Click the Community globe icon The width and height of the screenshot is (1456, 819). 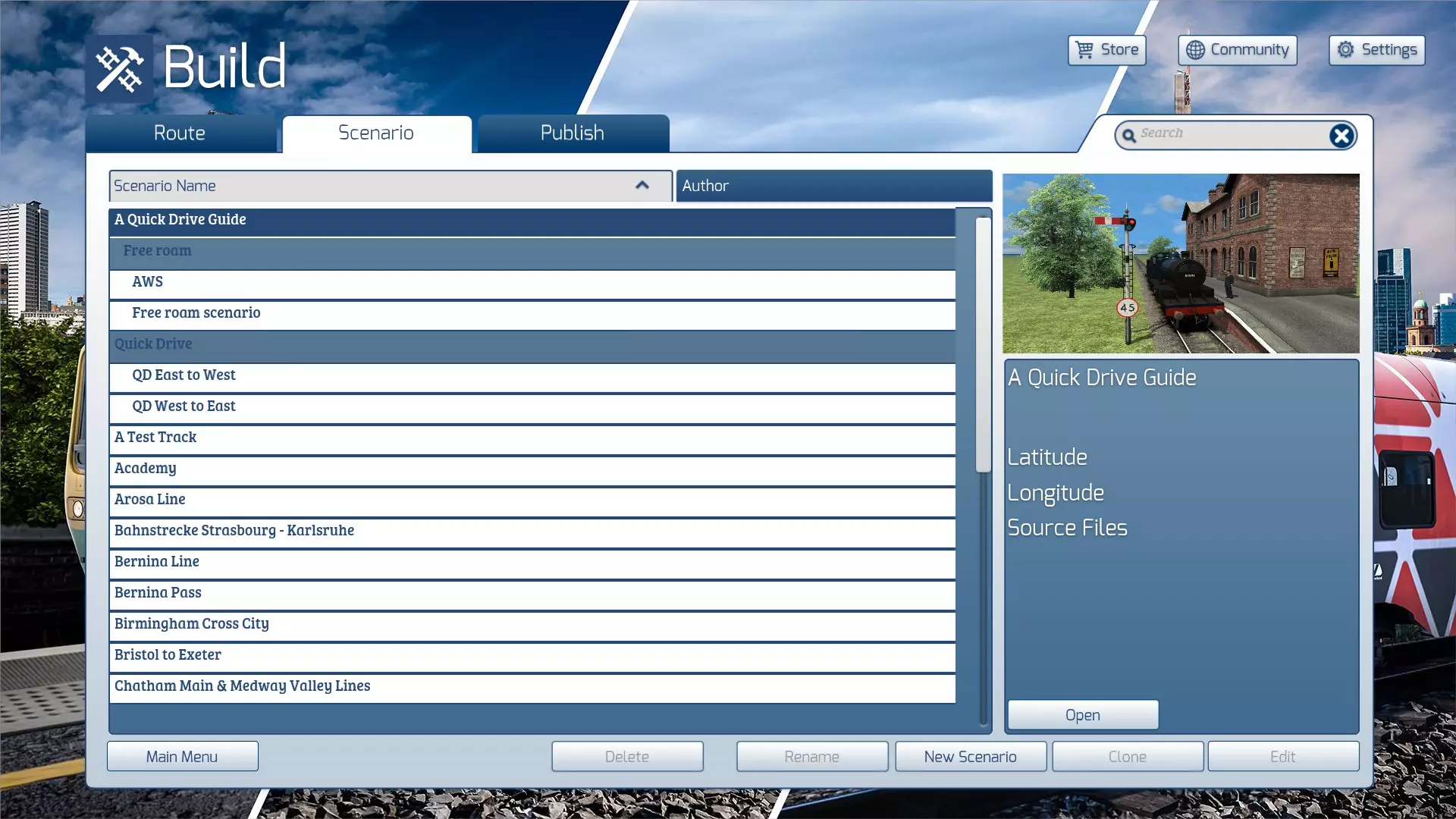pyautogui.click(x=1195, y=50)
